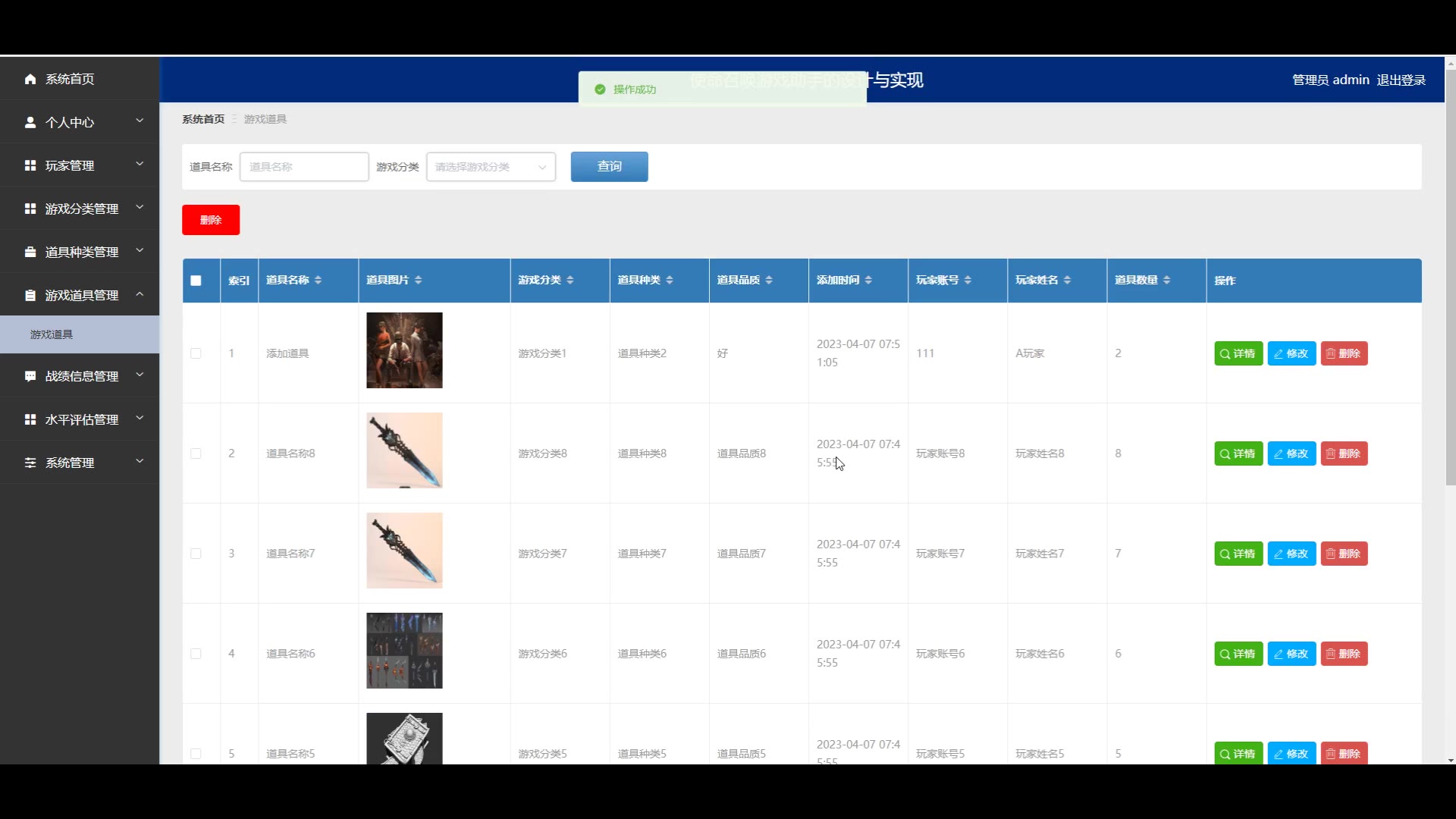Viewport: 1456px width, 819px height.
Task: Click the briefcase icon beside 道具种类管理
Action: pyautogui.click(x=30, y=252)
